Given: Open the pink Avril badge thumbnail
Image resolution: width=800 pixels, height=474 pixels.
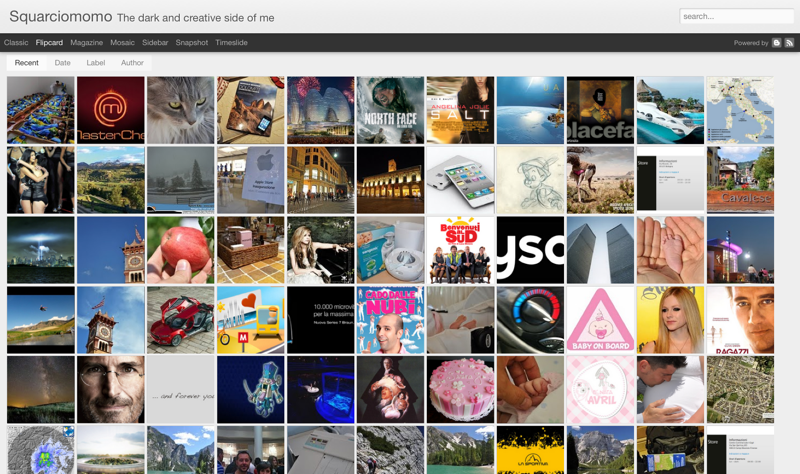Looking at the screenshot, I should 601,390.
